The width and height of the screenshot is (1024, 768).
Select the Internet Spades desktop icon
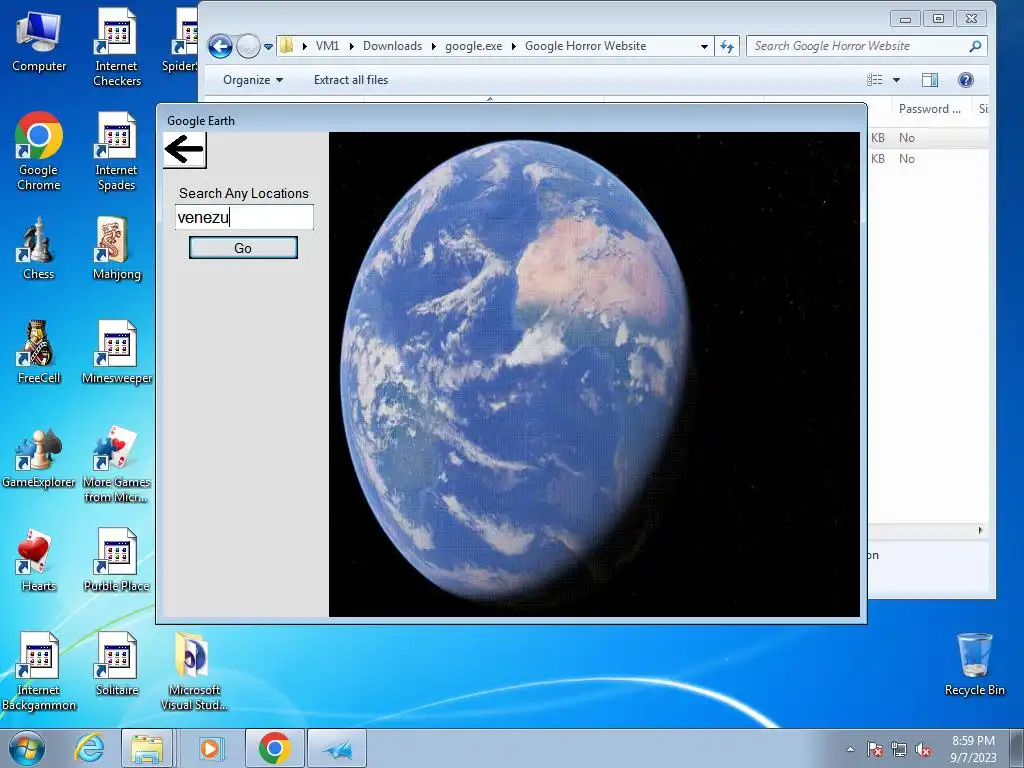pyautogui.click(x=117, y=152)
